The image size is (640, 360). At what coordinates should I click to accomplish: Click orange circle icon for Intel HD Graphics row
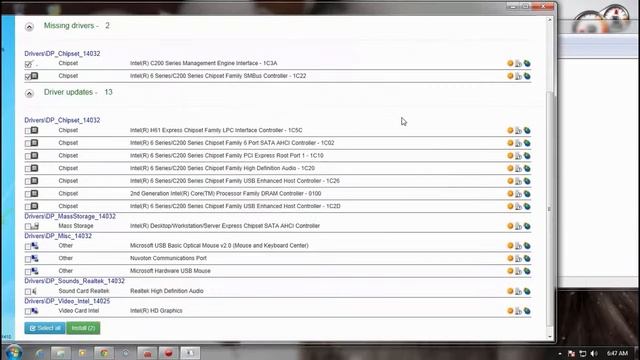tap(510, 311)
